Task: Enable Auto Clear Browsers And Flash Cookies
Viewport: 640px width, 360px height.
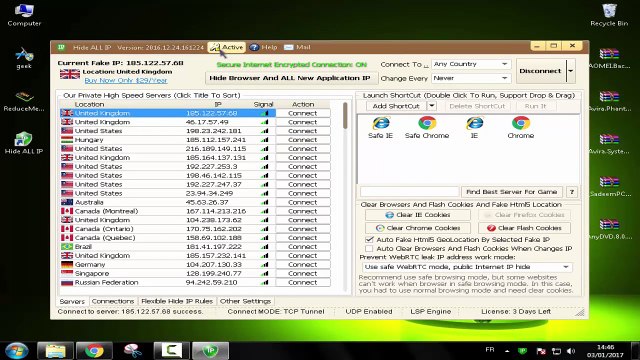Action: (369, 249)
